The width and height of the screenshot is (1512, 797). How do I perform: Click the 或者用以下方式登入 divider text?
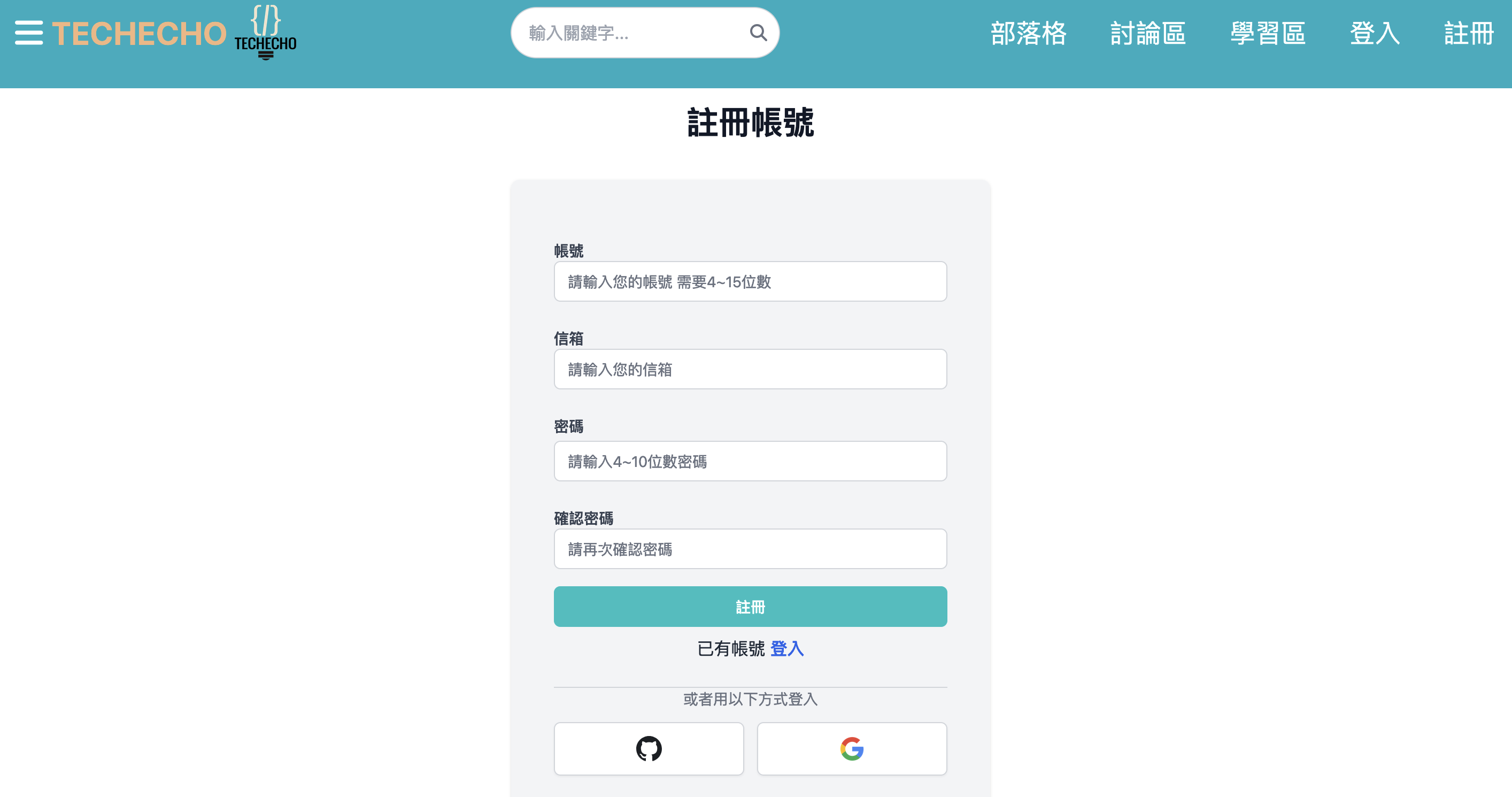pos(750,699)
